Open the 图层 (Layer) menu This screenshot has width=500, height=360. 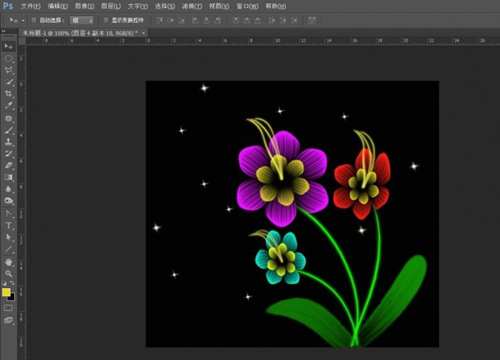(111, 6)
